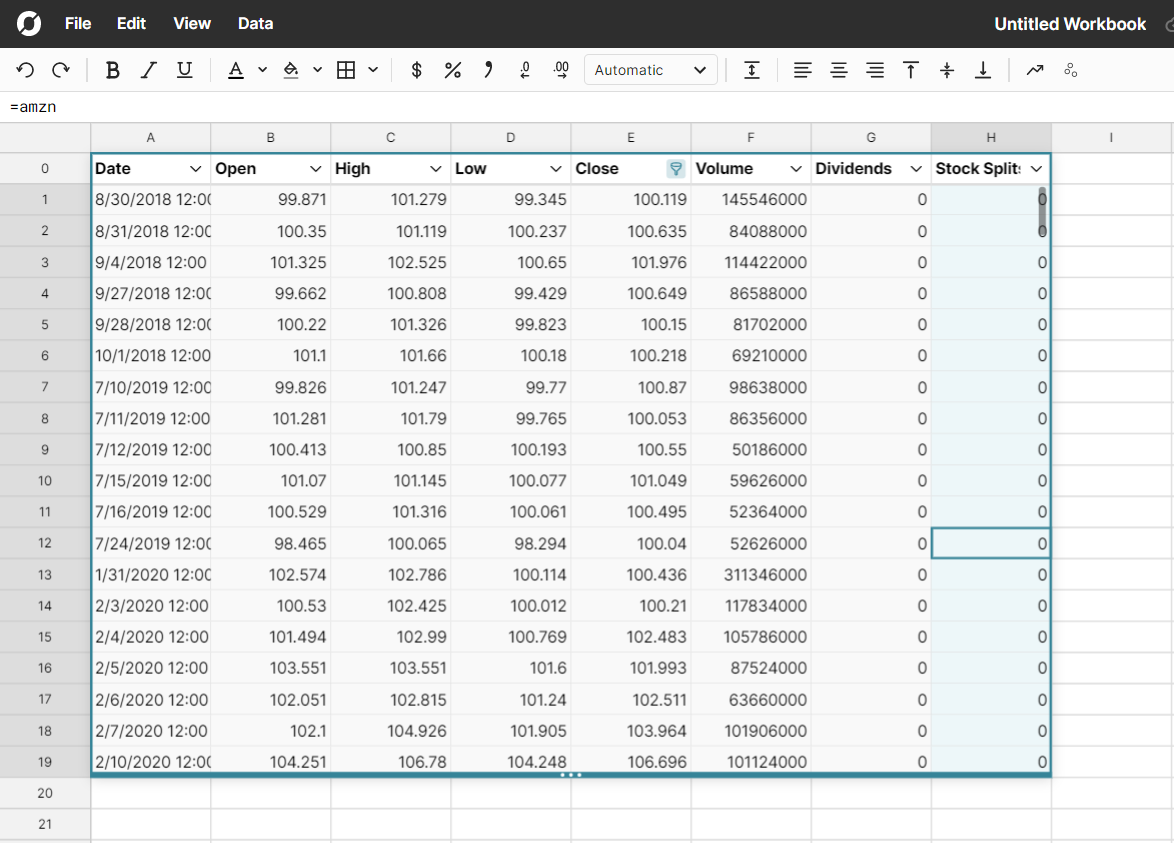Click the Quadratic logo icon
This screenshot has height=843, width=1174.
tap(29, 23)
